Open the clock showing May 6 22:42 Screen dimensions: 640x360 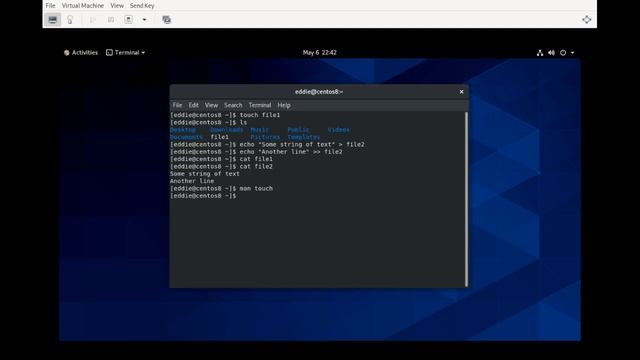[x=320, y=53]
